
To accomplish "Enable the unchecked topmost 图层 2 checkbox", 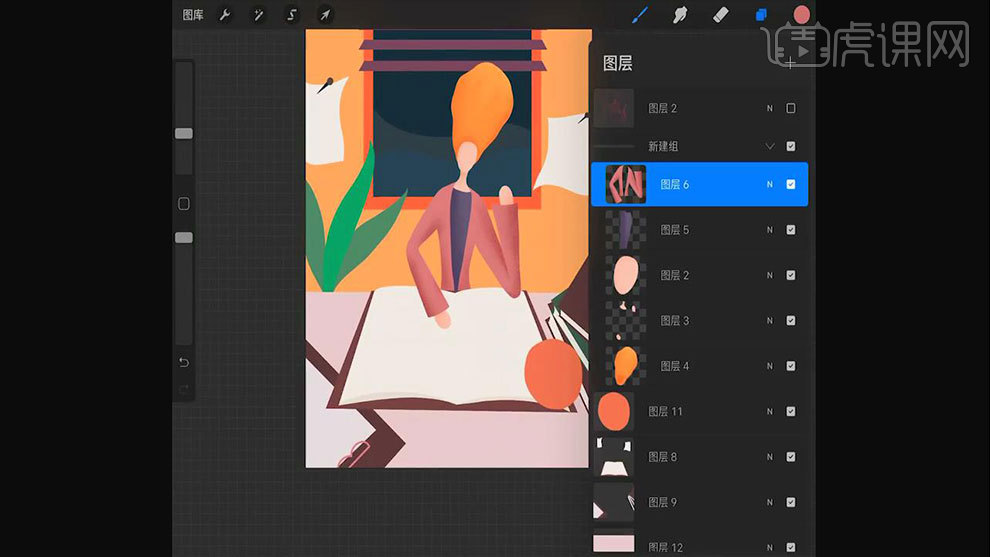I will [x=791, y=108].
